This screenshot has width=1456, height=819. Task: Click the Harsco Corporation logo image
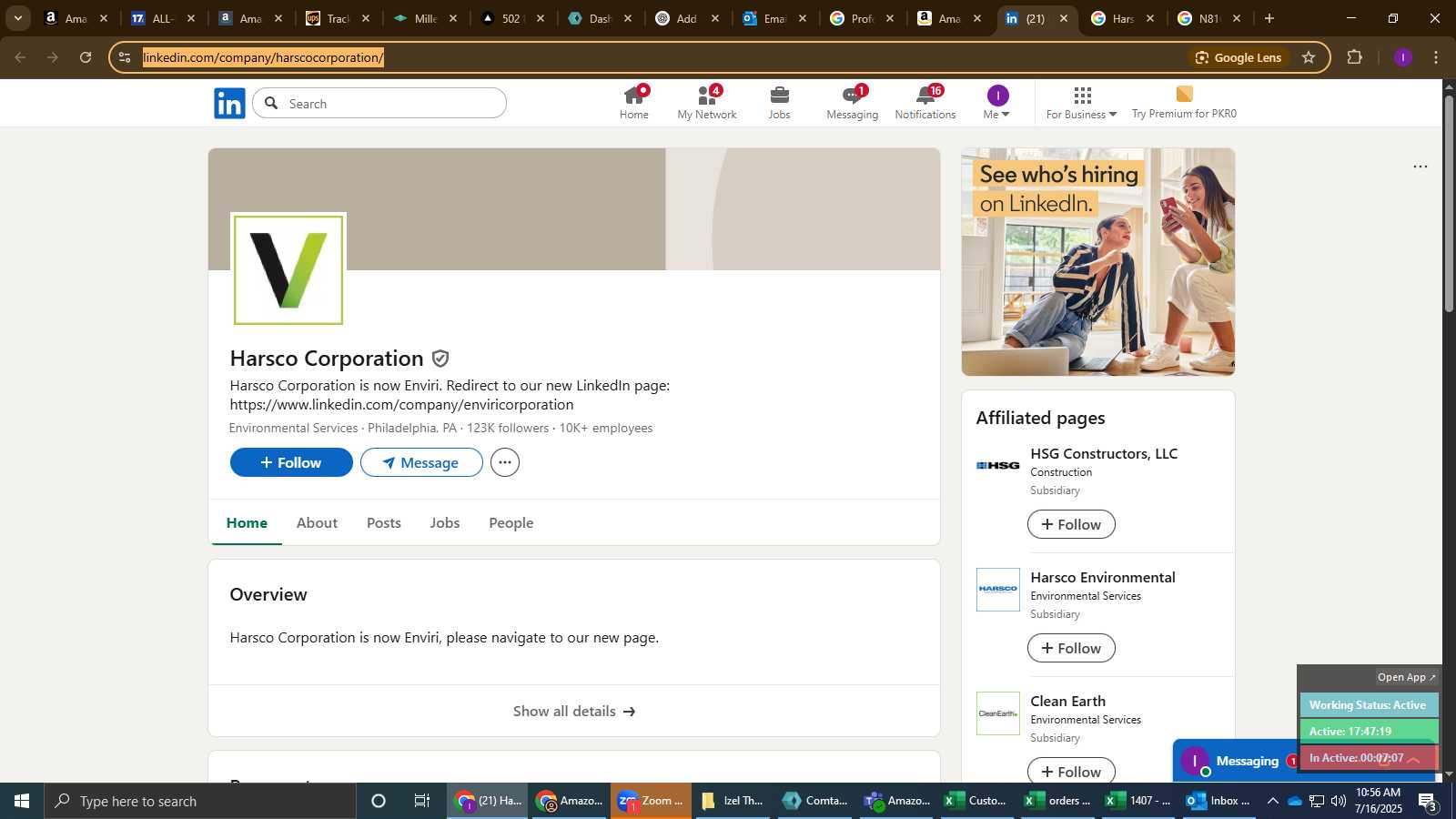(288, 269)
